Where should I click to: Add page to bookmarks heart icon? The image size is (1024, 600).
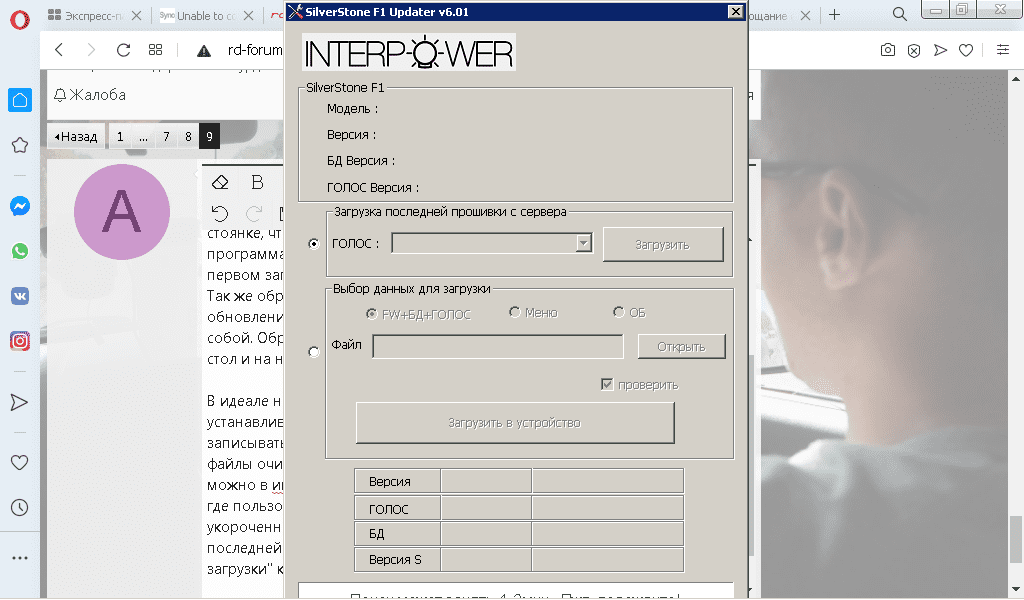(966, 50)
